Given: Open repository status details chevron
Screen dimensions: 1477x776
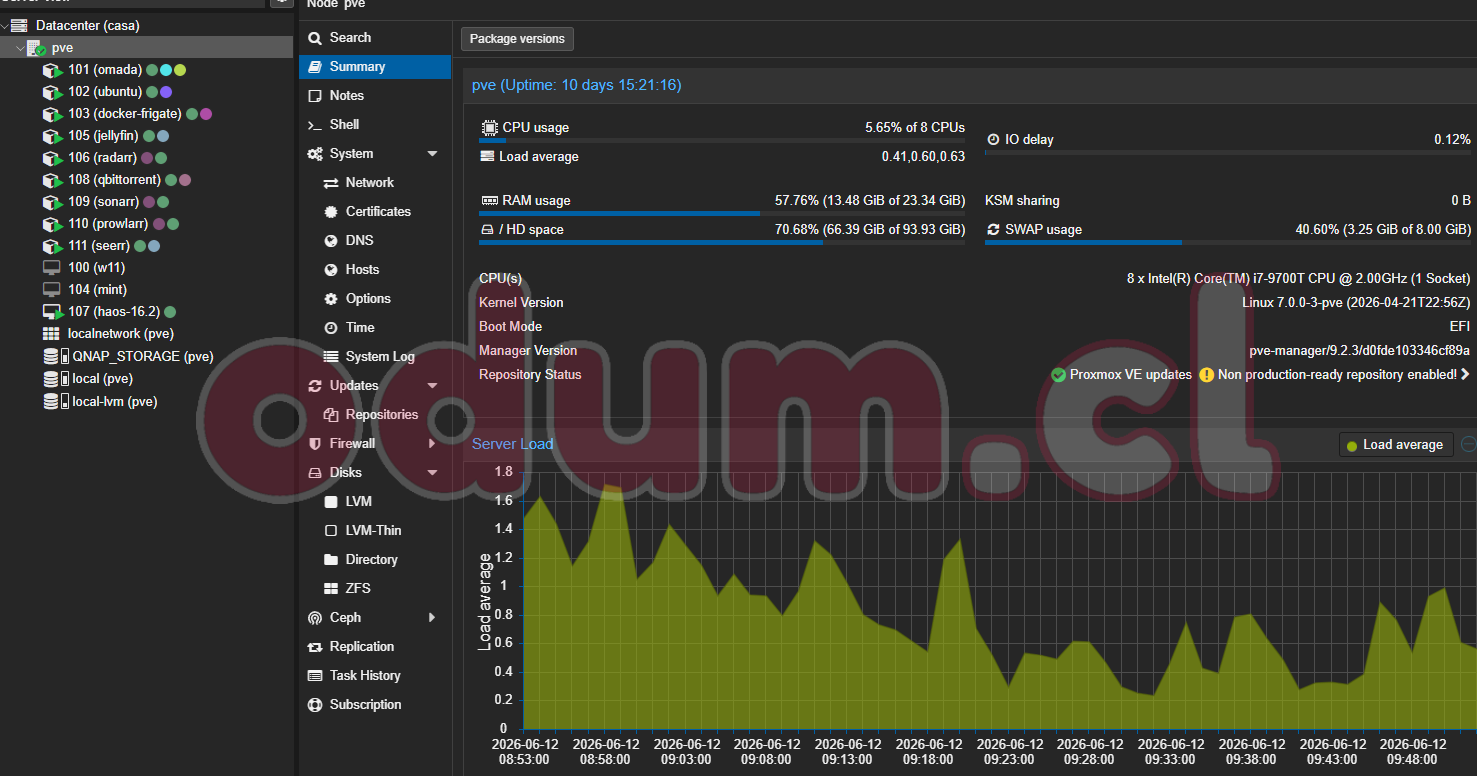Looking at the screenshot, I should 1465,375.
